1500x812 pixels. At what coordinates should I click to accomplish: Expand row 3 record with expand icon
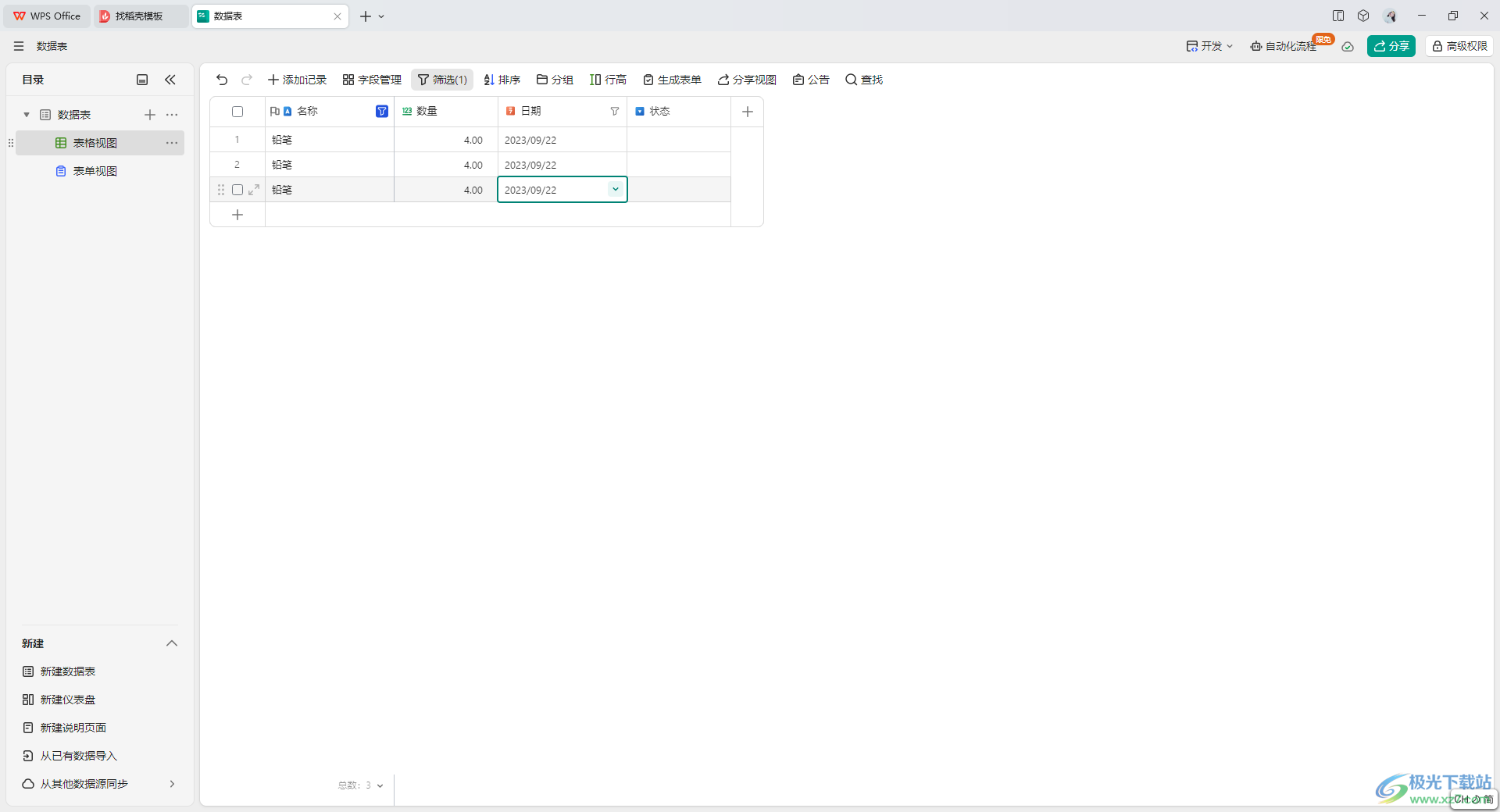pos(254,190)
